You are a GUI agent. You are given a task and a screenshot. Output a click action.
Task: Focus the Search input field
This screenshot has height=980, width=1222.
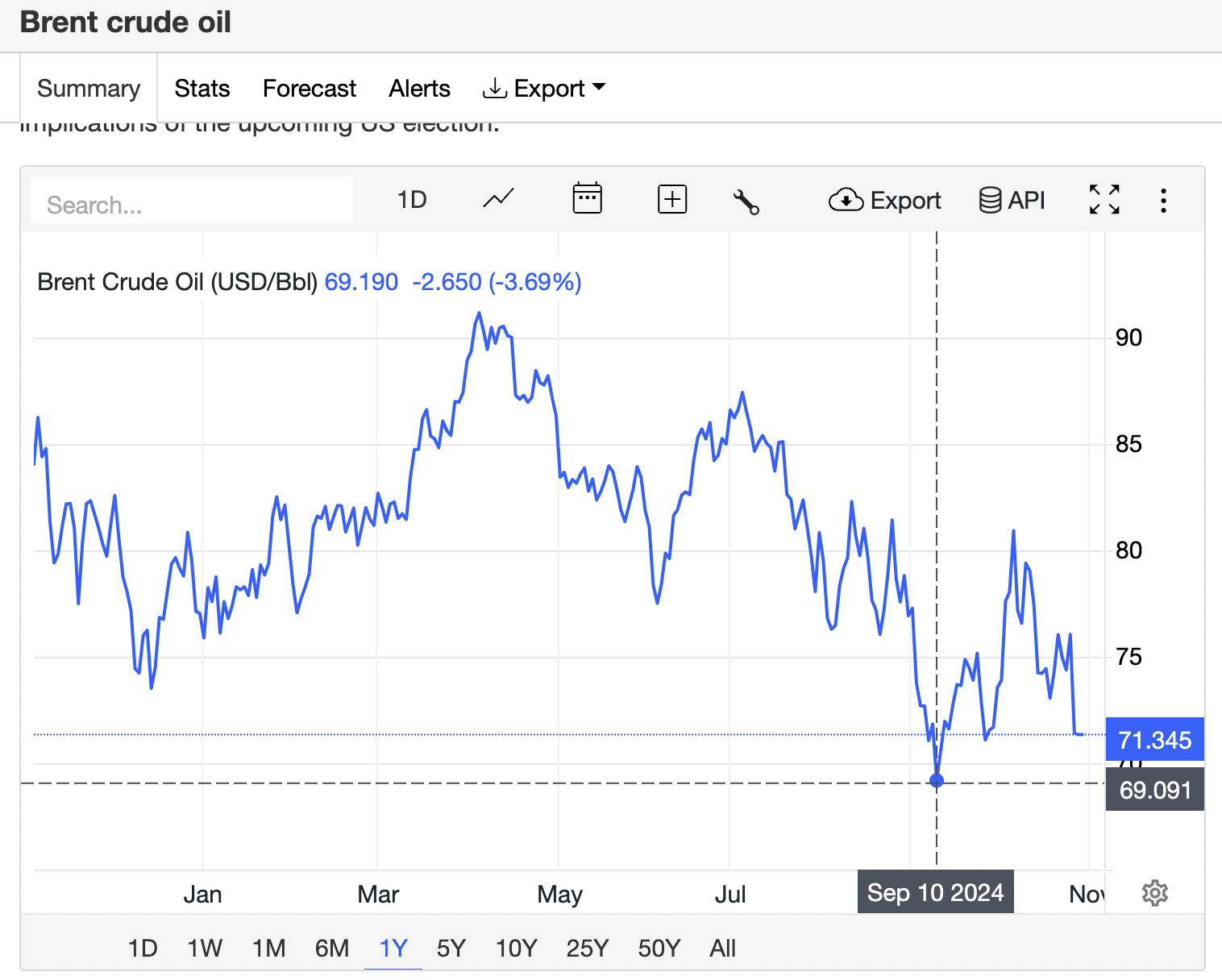192,201
